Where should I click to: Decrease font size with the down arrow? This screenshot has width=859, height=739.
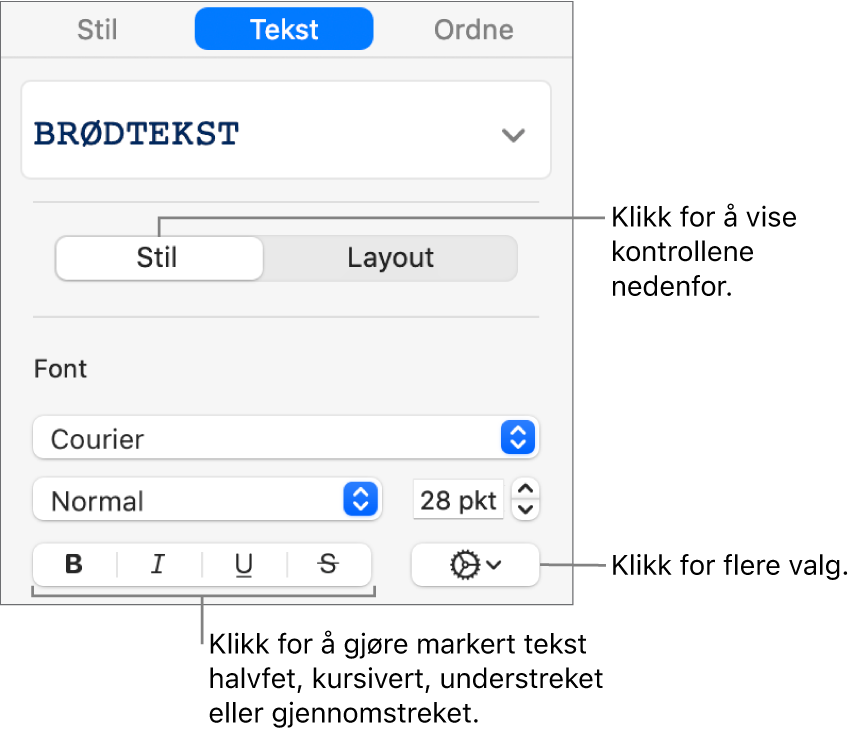click(525, 510)
